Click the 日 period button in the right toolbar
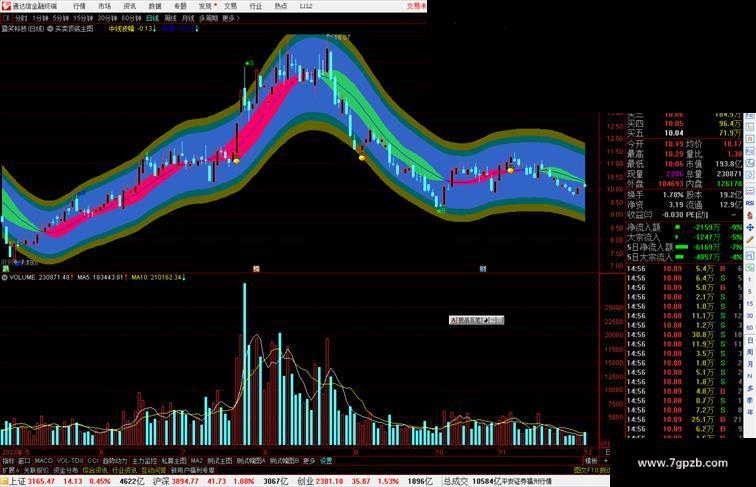756x487 pixels. 750,340
